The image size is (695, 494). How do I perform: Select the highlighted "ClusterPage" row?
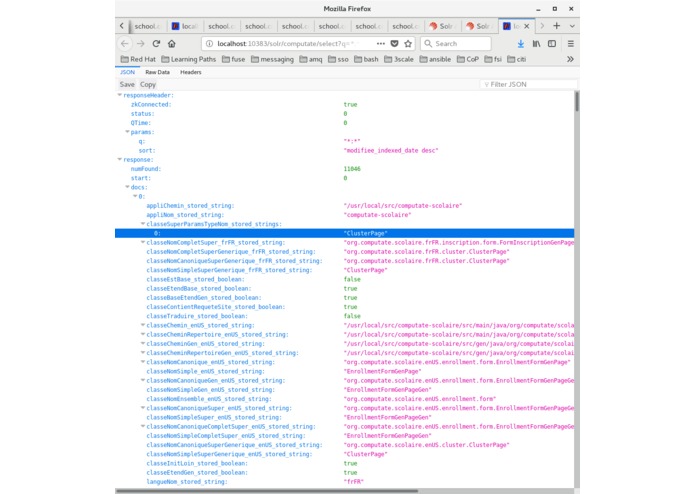344,233
